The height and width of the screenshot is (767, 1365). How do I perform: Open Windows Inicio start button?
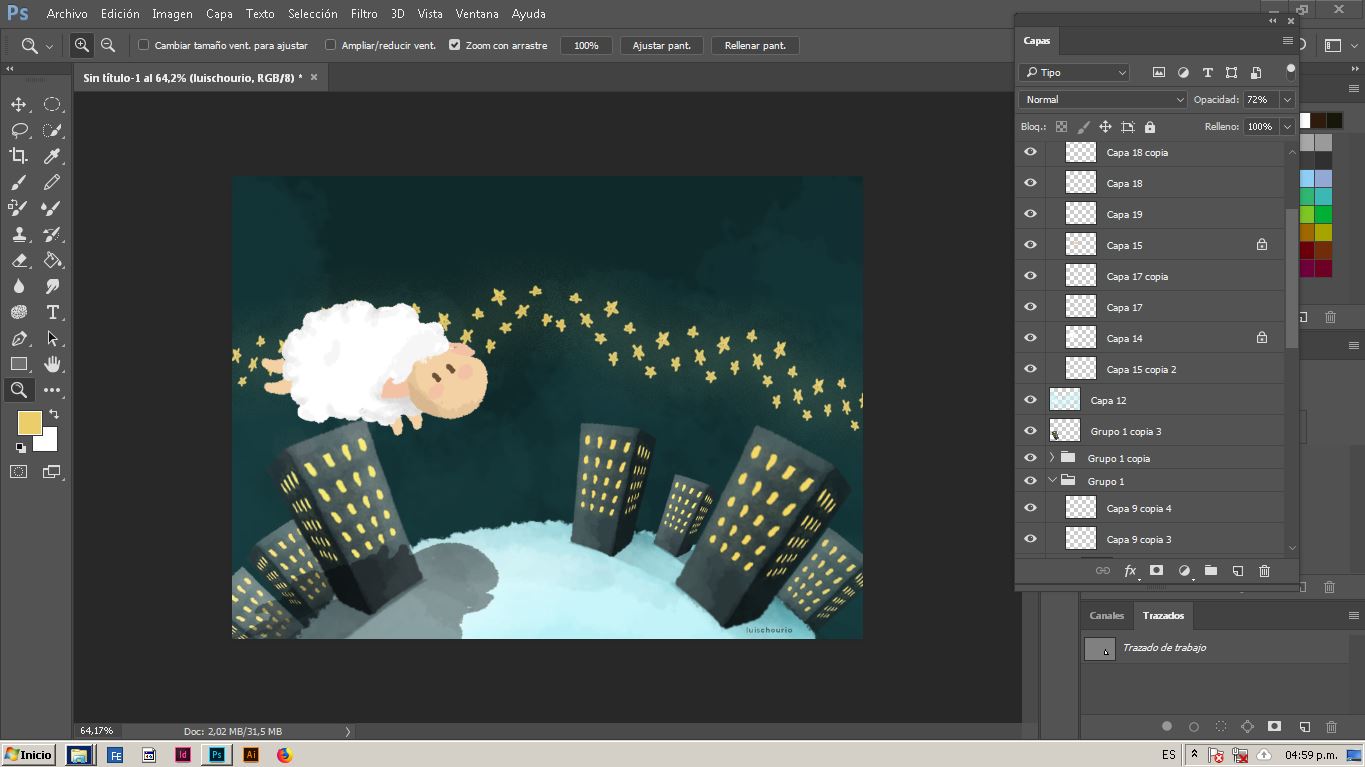pyautogui.click(x=28, y=755)
